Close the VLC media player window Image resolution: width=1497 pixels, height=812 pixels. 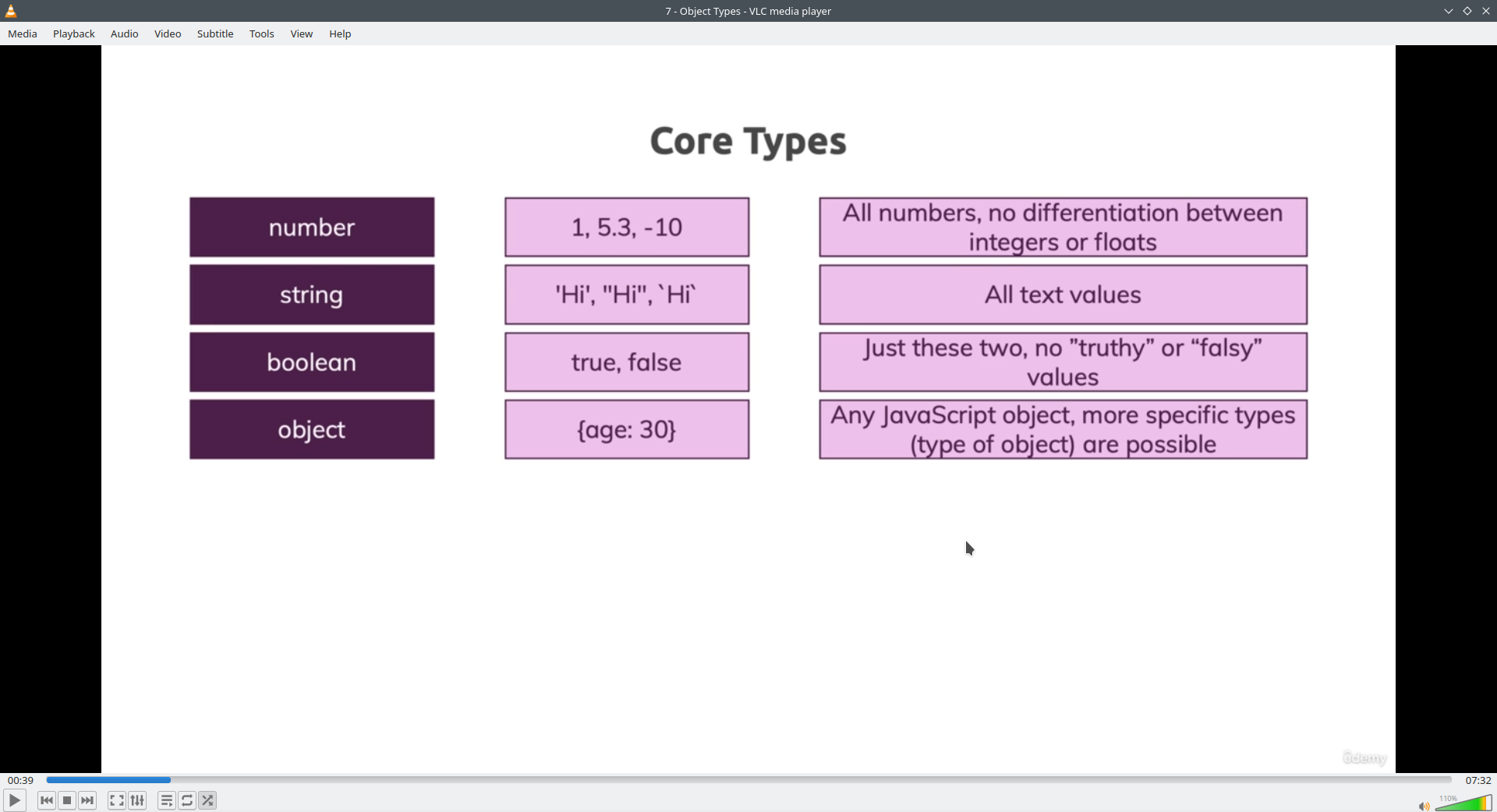coord(1486,11)
